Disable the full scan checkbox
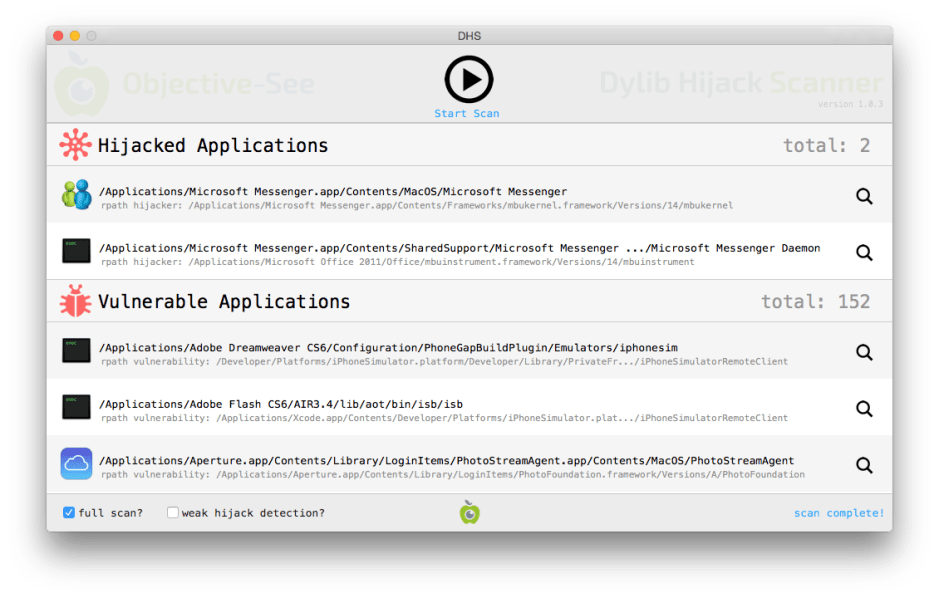This screenshot has height=598, width=939. (68, 512)
